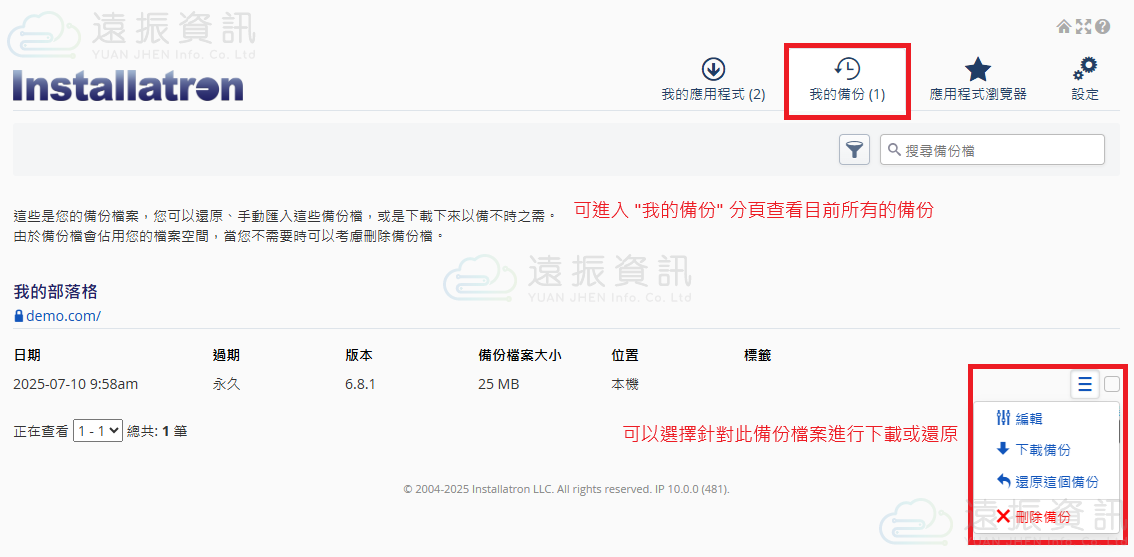Select 編輯 from the backup menu
The width and height of the screenshot is (1134, 557).
pyautogui.click(x=1028, y=419)
